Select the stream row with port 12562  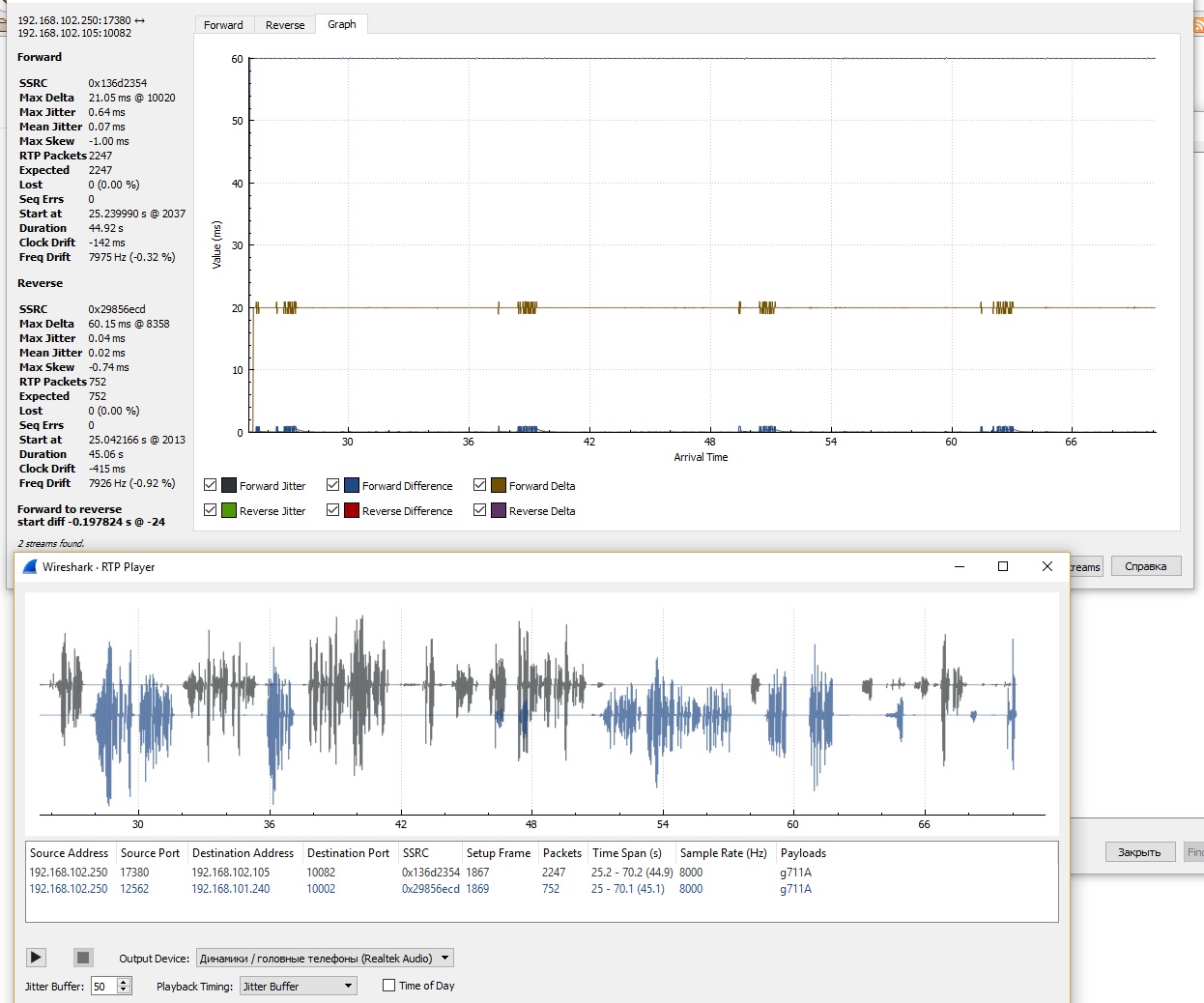(x=134, y=889)
